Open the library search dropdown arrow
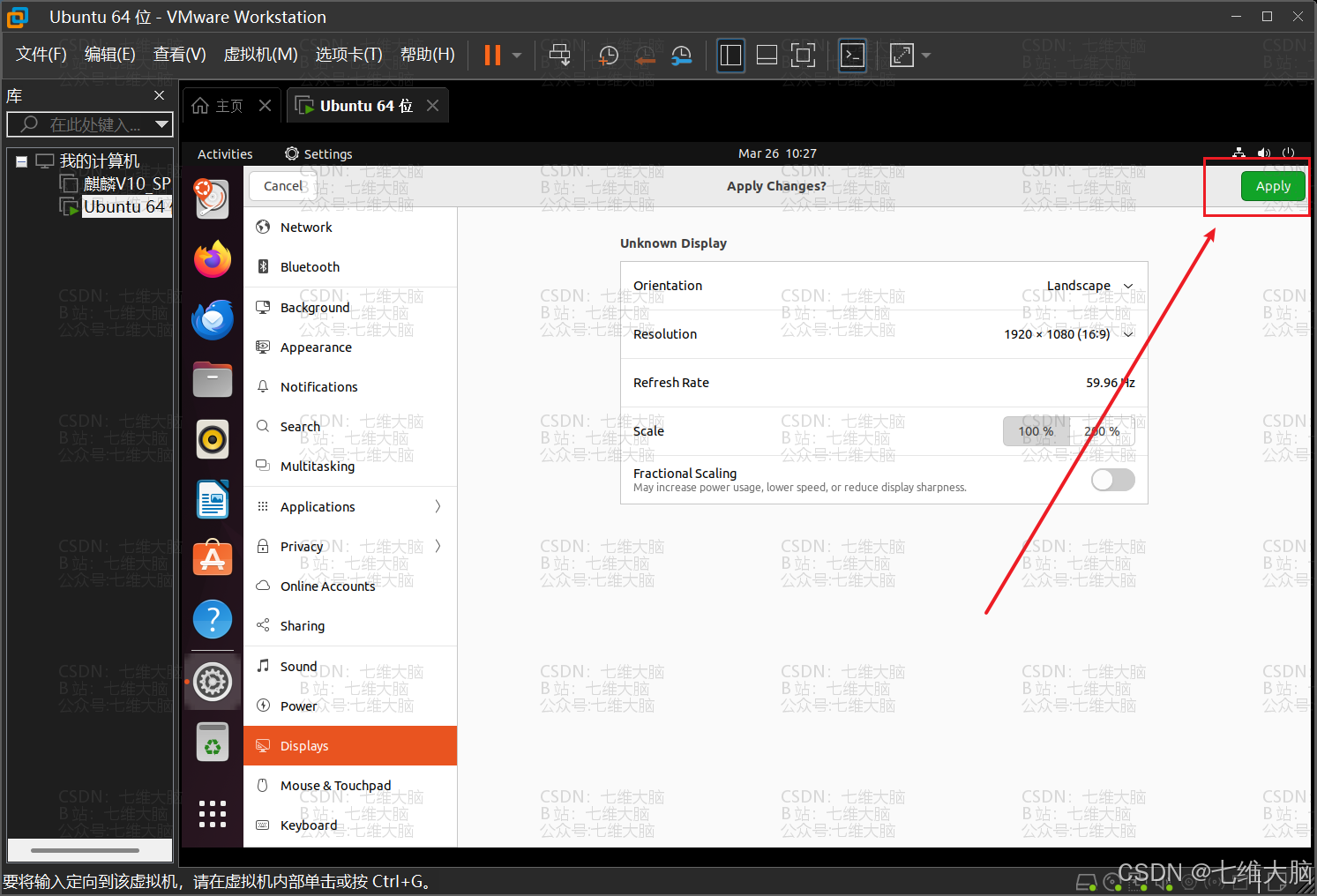This screenshot has height=896, width=1317. (x=161, y=124)
